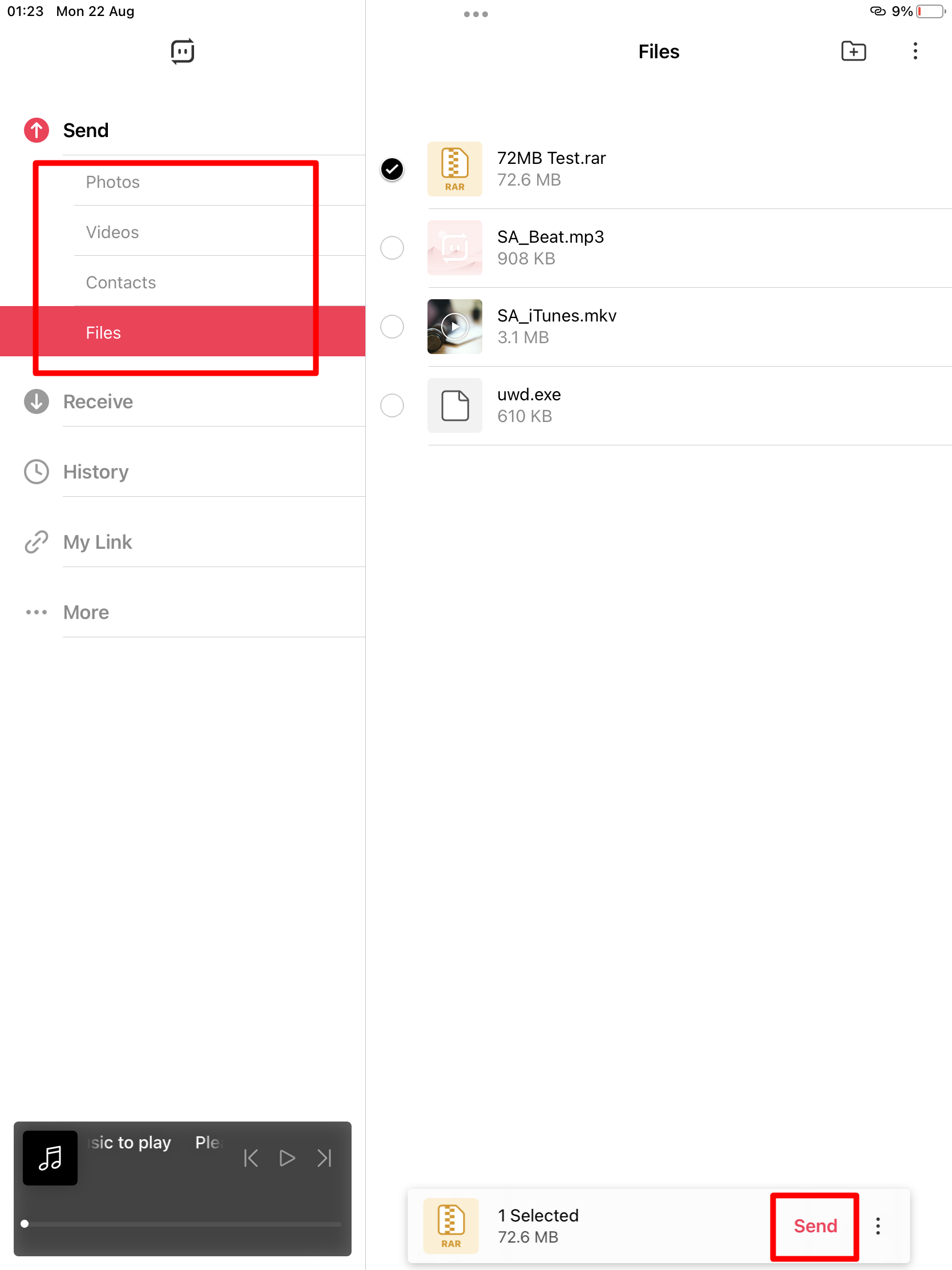
Task: Open the selection bar three-dot menu
Action: [x=877, y=1225]
